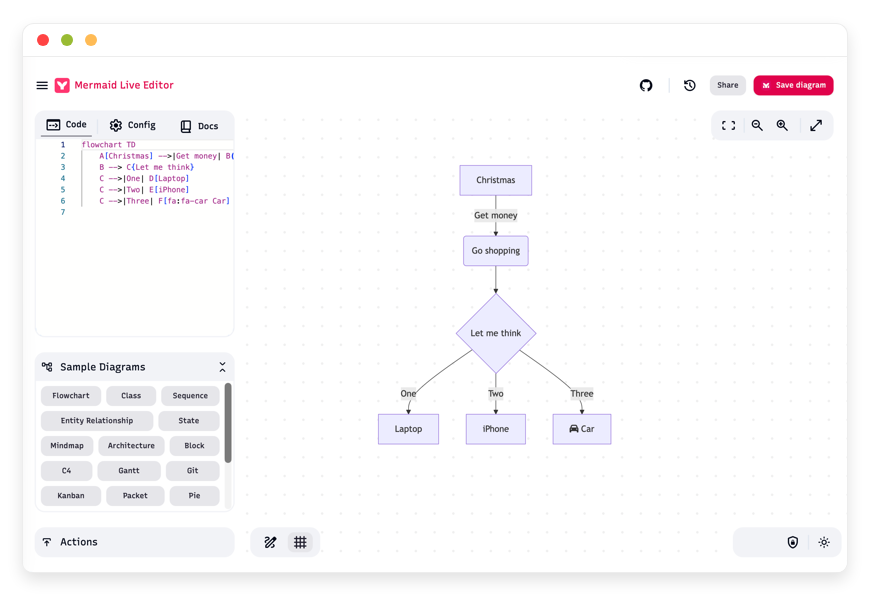The height and width of the screenshot is (595, 870).
Task: Click the sample diagrams scrollbar
Action: [228, 423]
